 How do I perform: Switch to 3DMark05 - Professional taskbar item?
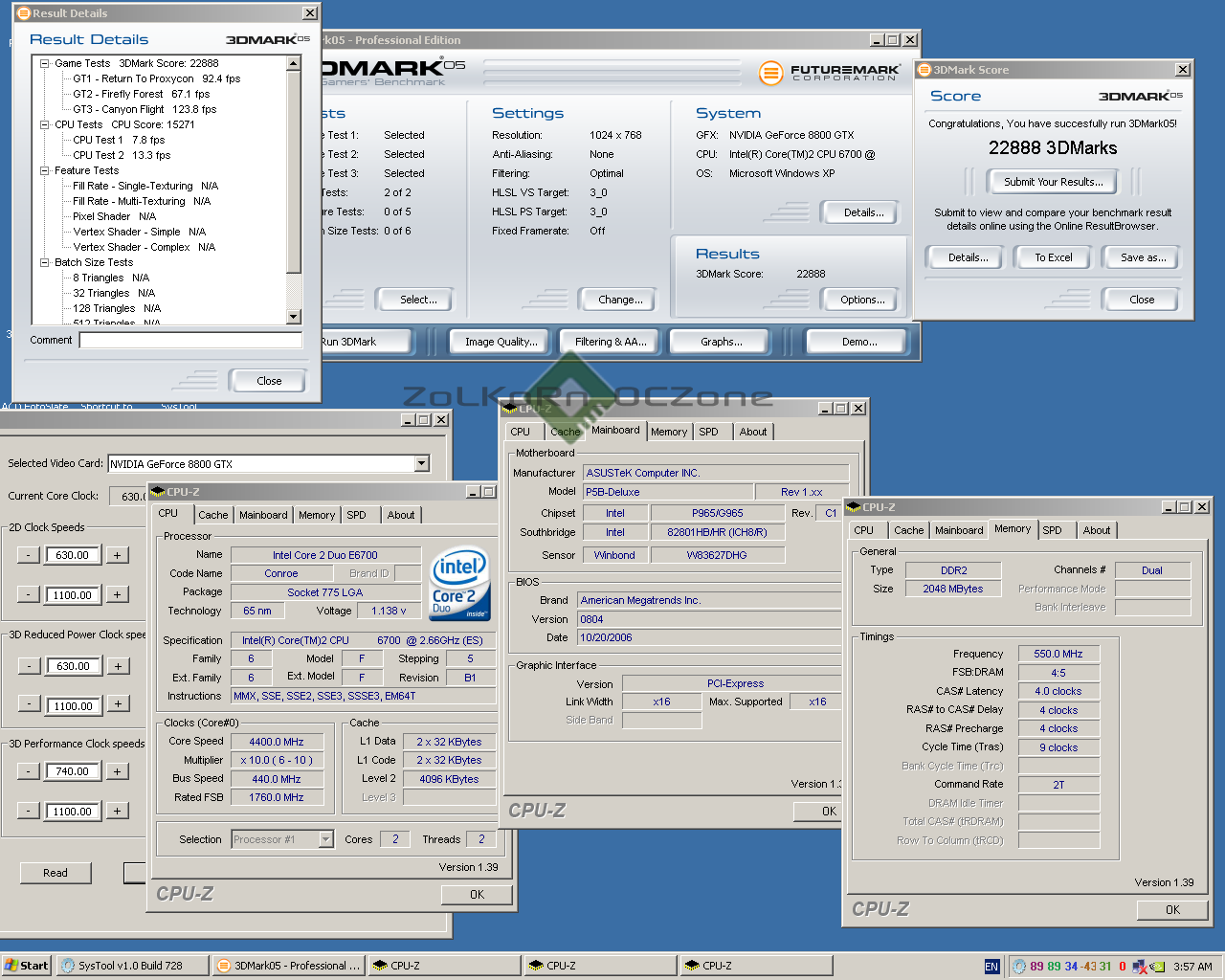289,966
